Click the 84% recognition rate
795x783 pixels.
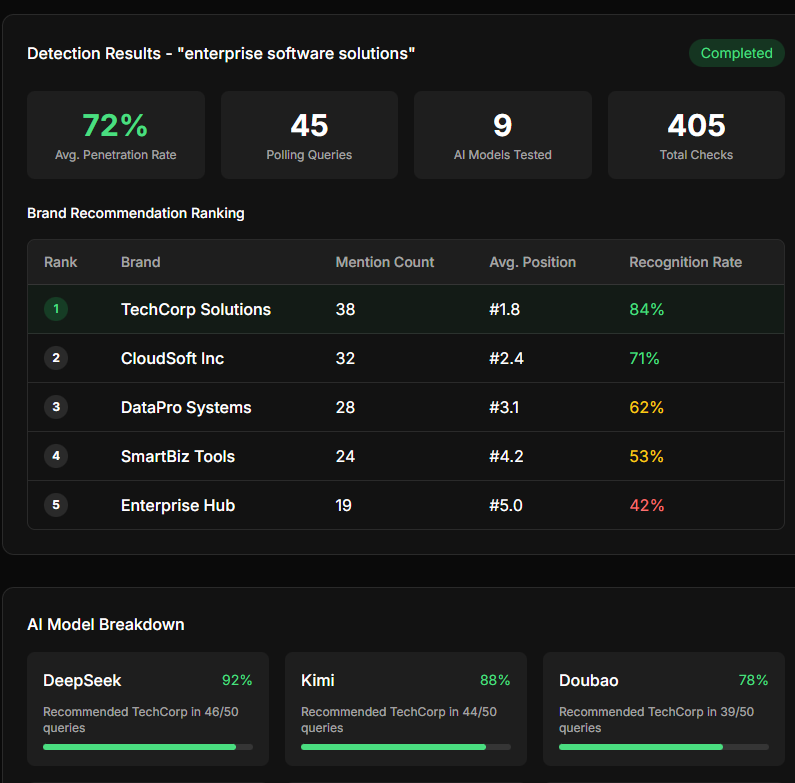(646, 309)
